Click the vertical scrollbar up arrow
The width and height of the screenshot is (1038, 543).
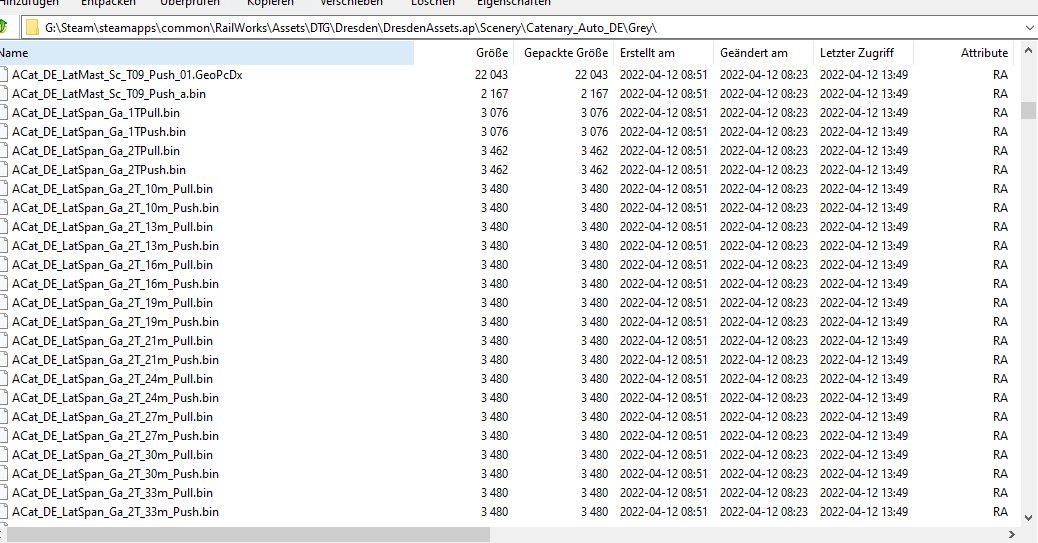pyautogui.click(x=1028, y=50)
